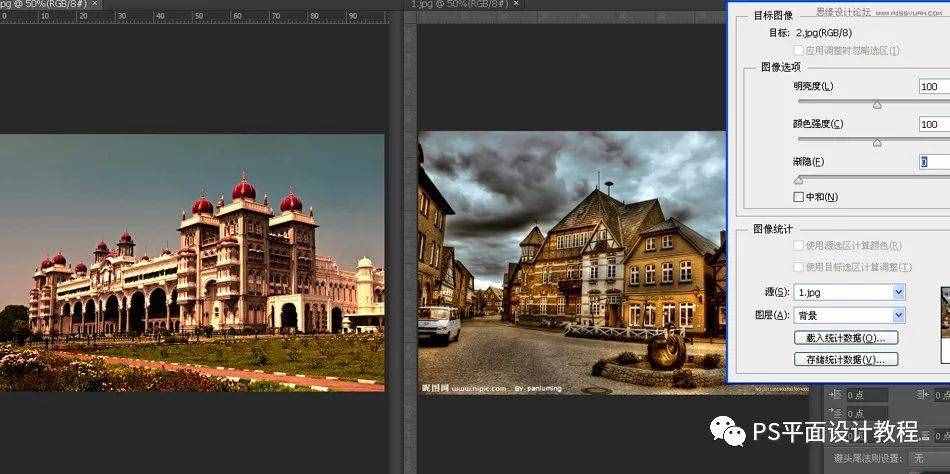
Task: Click the 渐隐 slider handle
Action: click(798, 180)
